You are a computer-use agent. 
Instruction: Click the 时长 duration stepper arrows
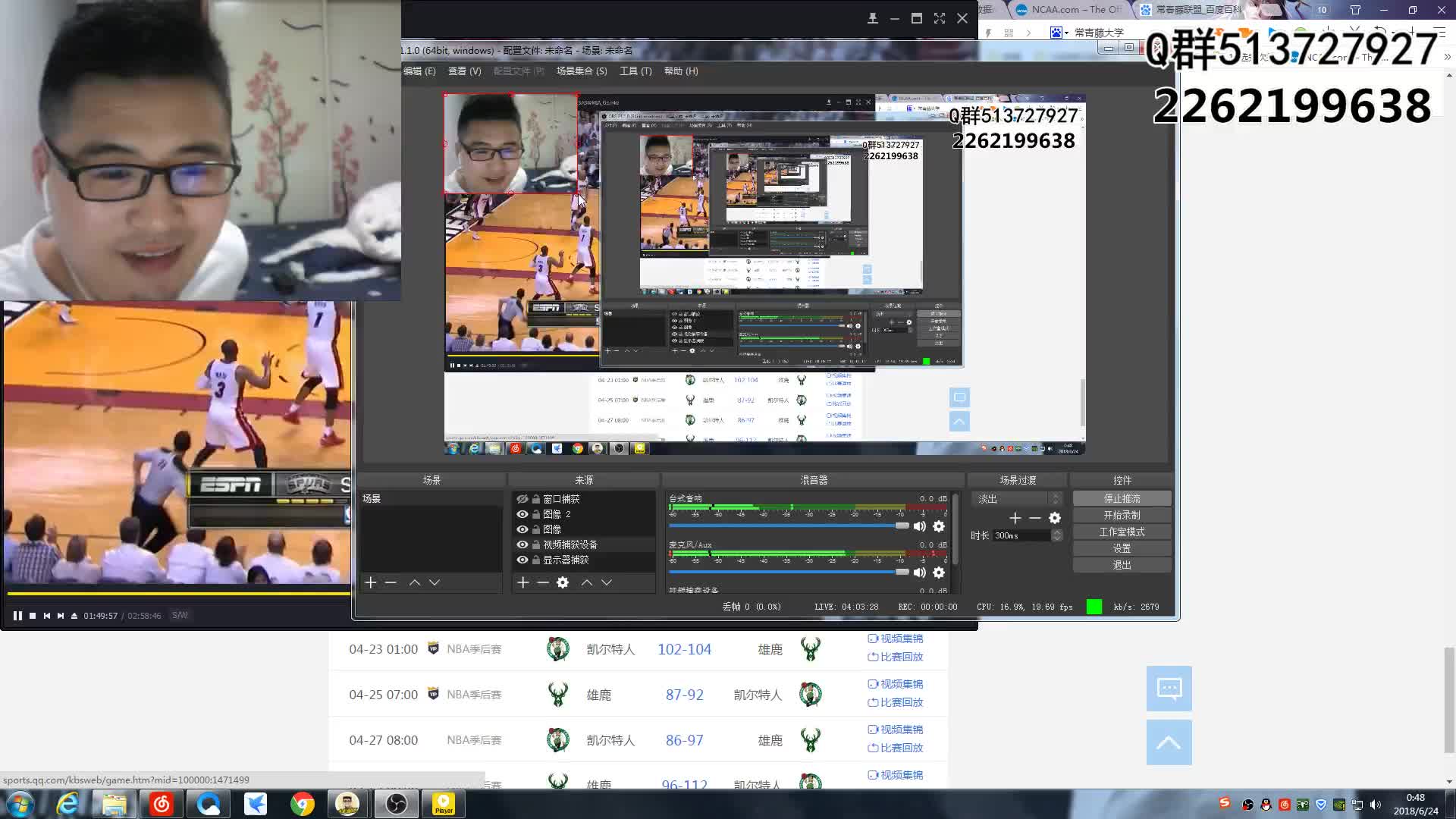tap(1057, 535)
